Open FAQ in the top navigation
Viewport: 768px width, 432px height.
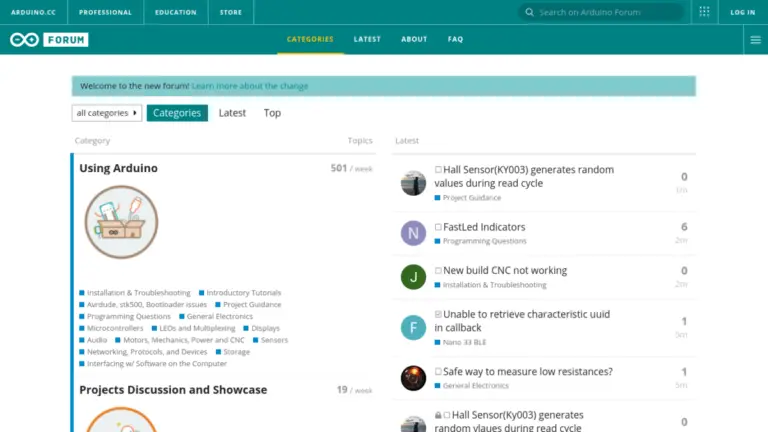pyautogui.click(x=455, y=39)
